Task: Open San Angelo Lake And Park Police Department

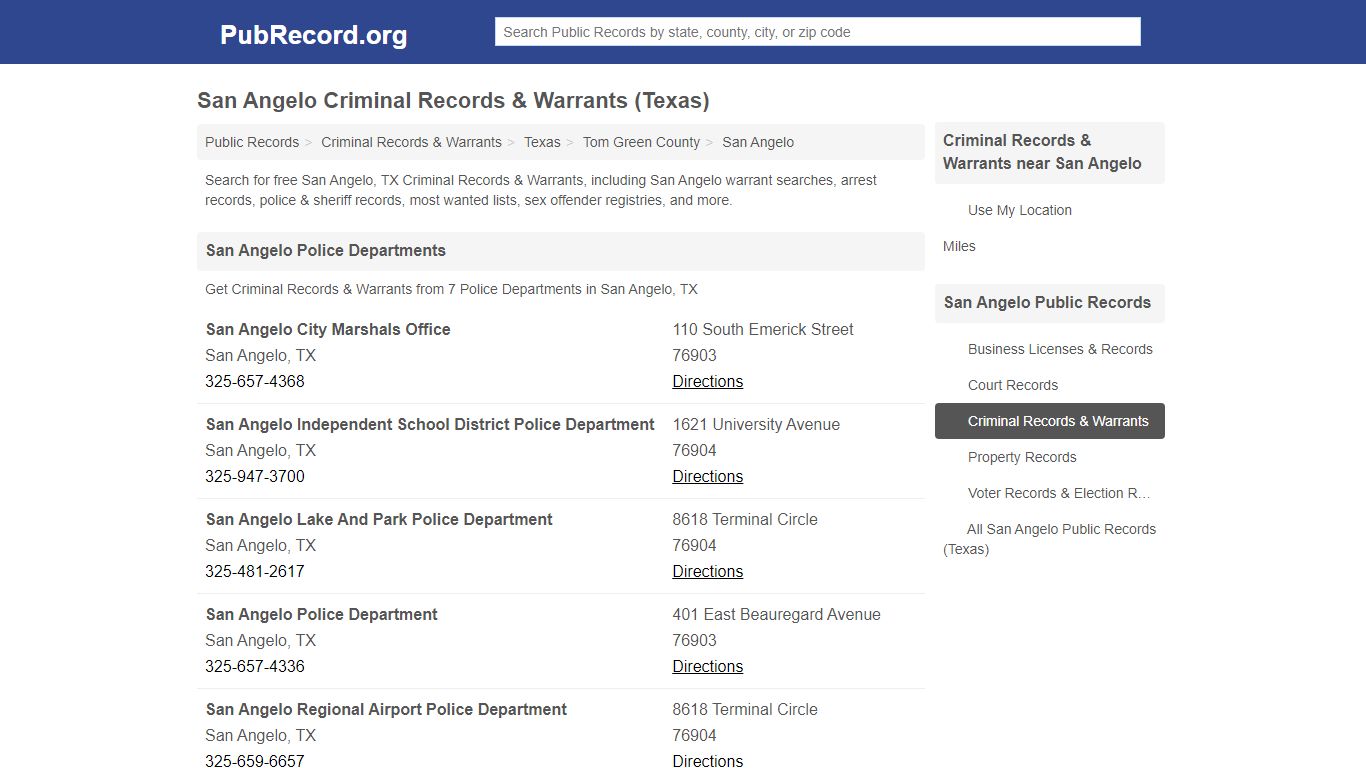Action: 379,519
